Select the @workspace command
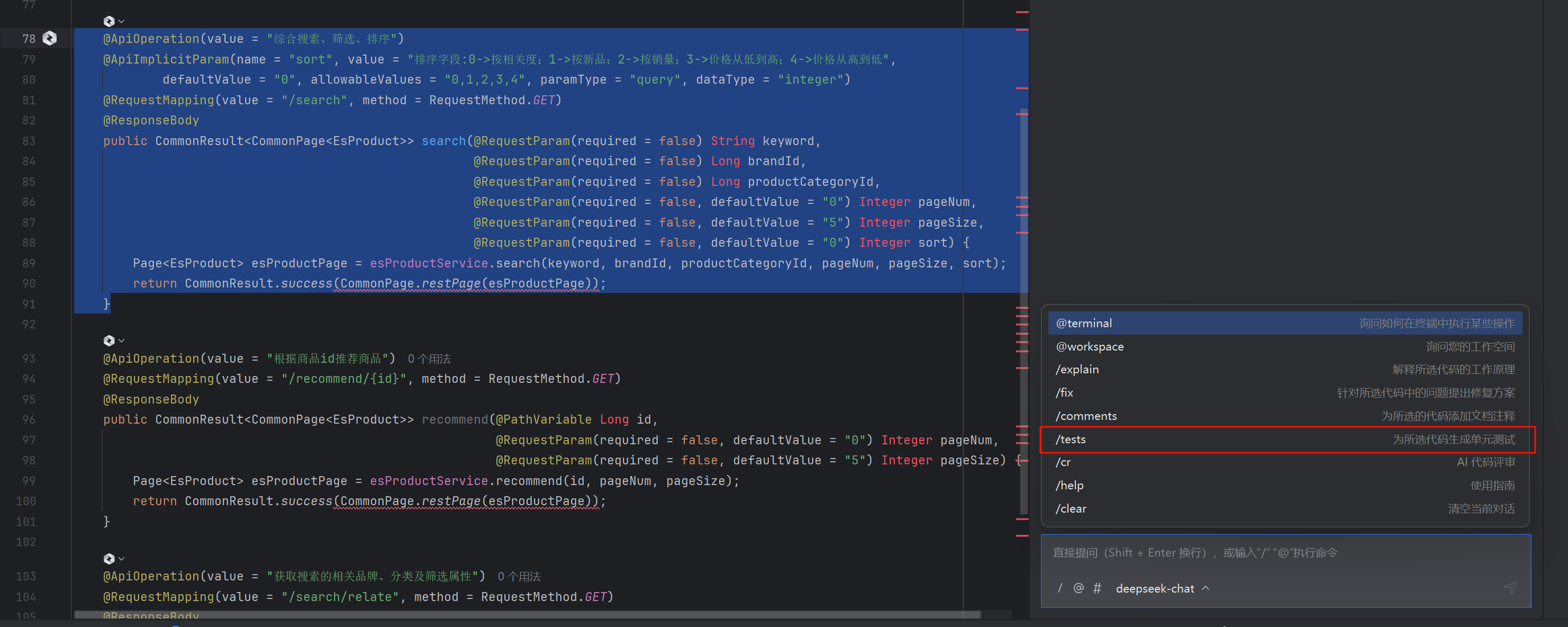Screen dimensions: 1568x627 pos(1285,346)
